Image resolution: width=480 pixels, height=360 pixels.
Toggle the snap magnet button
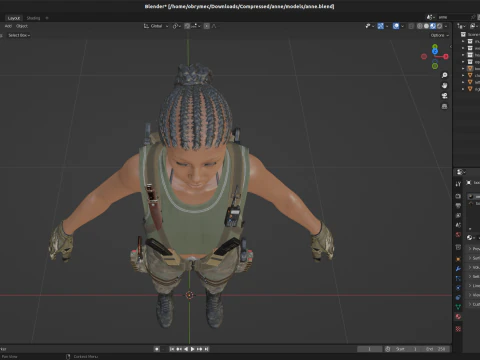(x=187, y=26)
